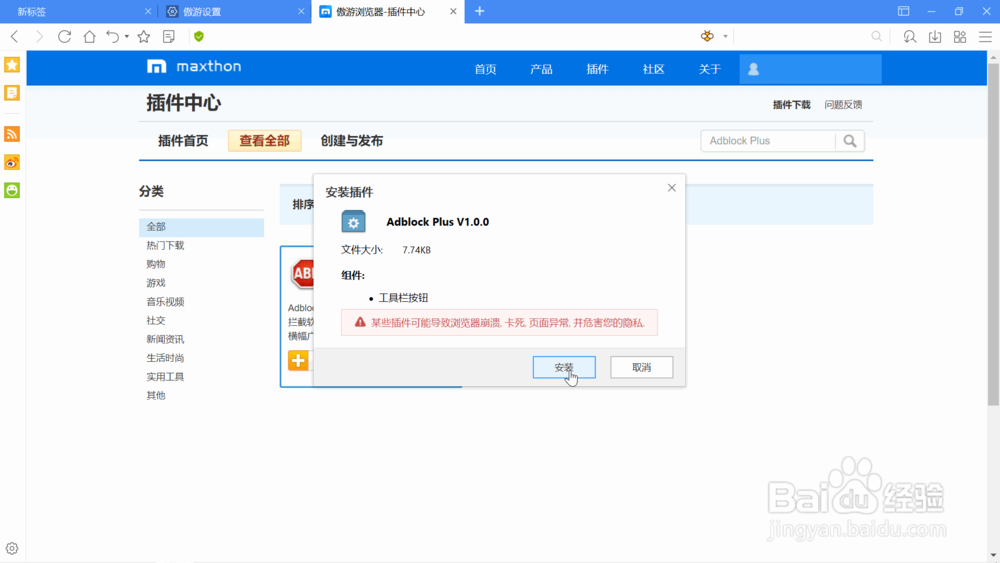
Task: Select the 查看全部 tab
Action: 265,141
